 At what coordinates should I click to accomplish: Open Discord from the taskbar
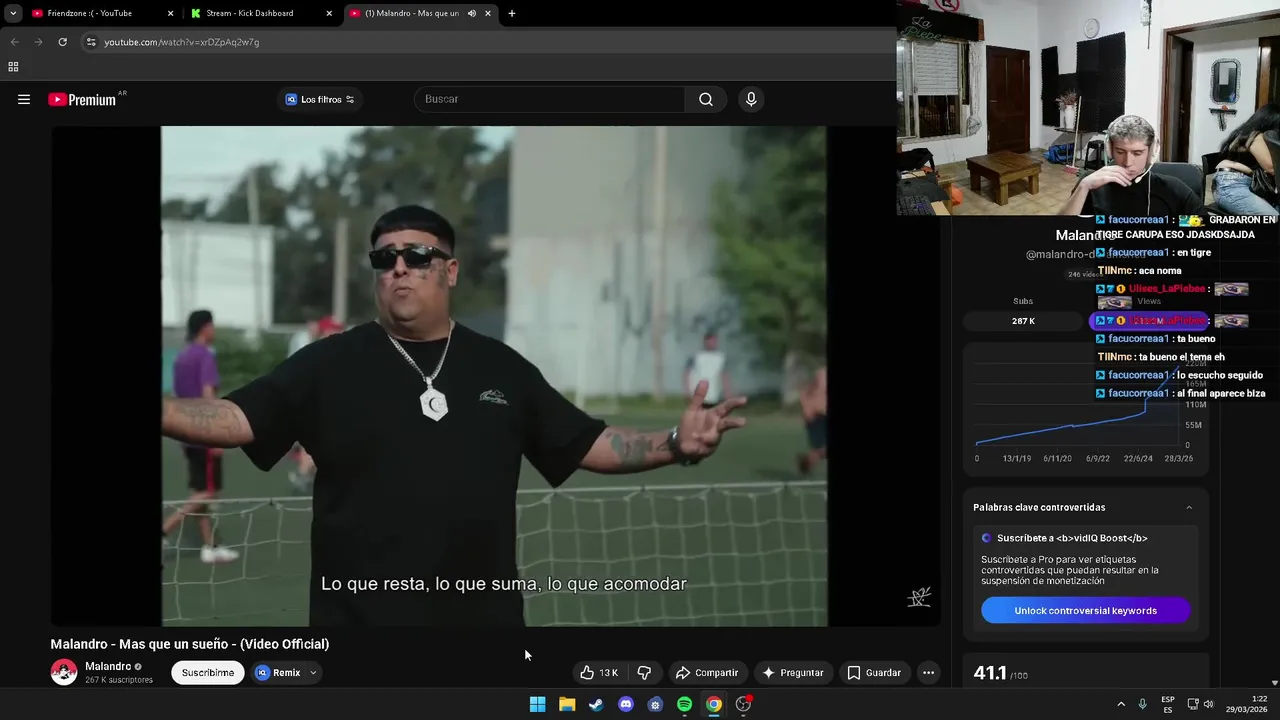click(x=626, y=704)
